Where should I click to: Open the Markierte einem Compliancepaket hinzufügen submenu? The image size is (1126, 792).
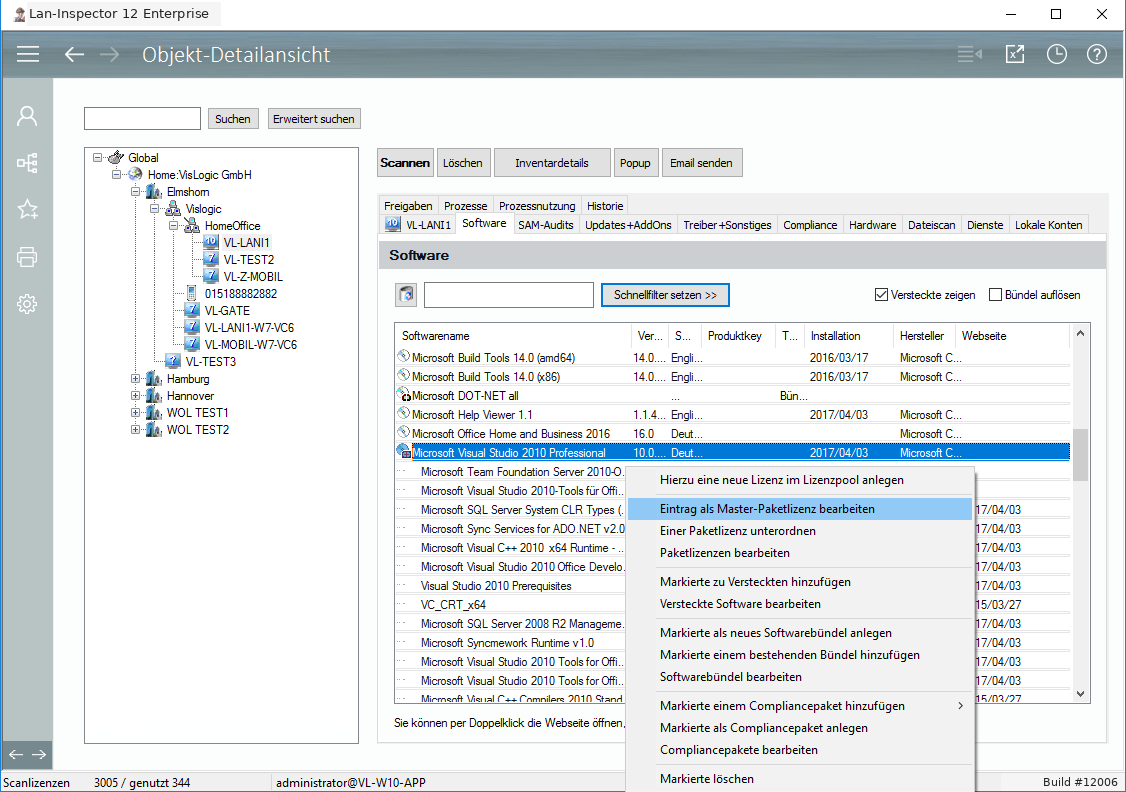tap(800, 706)
